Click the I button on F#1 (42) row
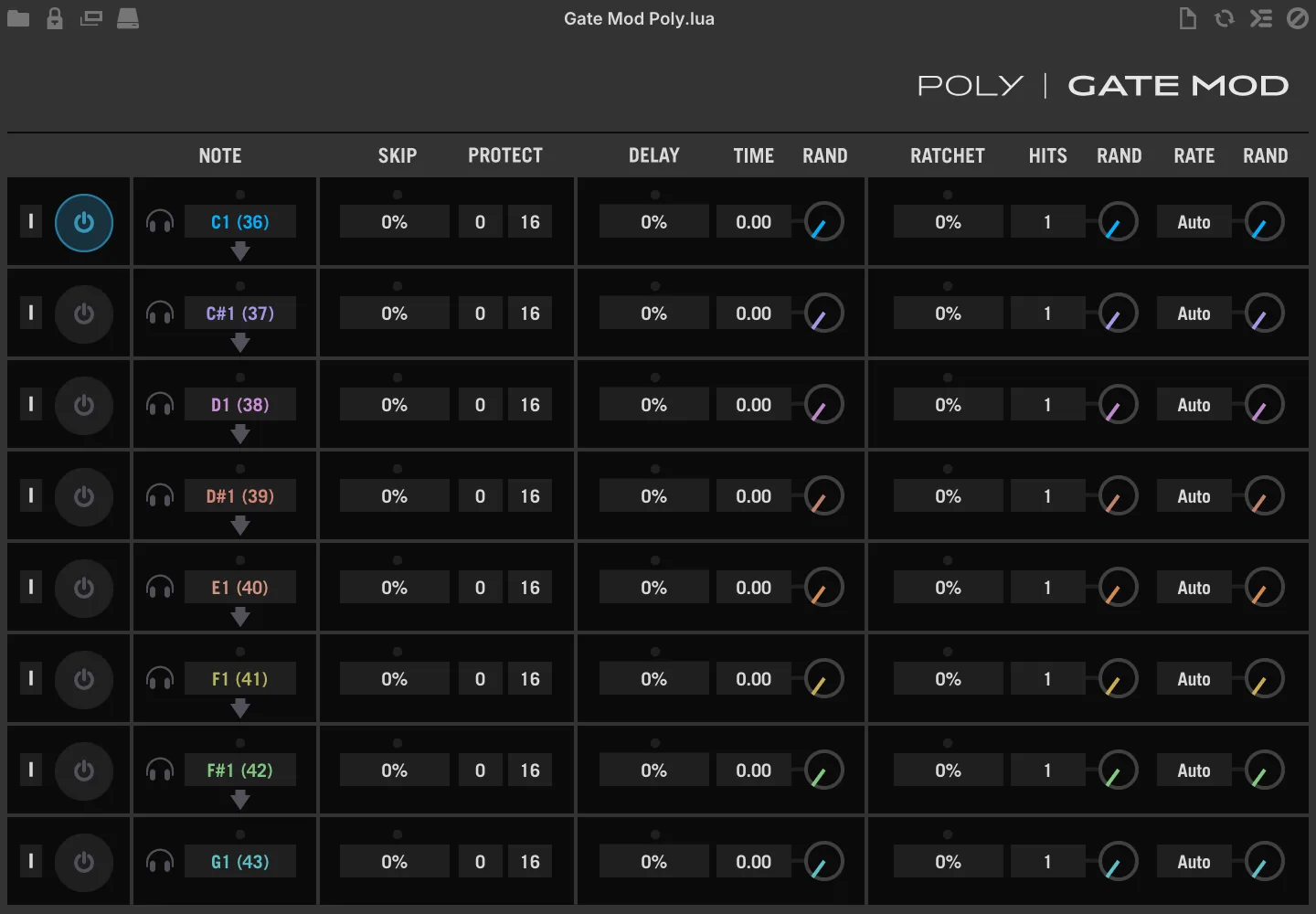Image resolution: width=1316 pixels, height=914 pixels. (x=31, y=770)
